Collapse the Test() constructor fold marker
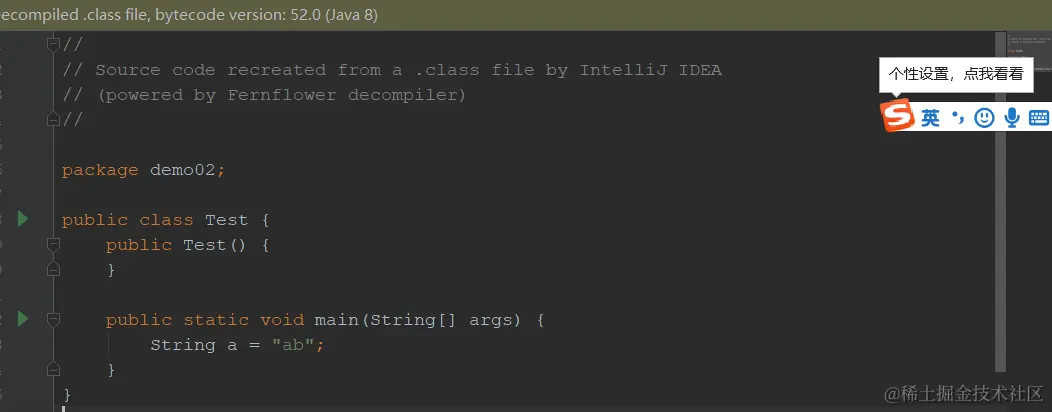The height and width of the screenshot is (412, 1052). [54, 245]
